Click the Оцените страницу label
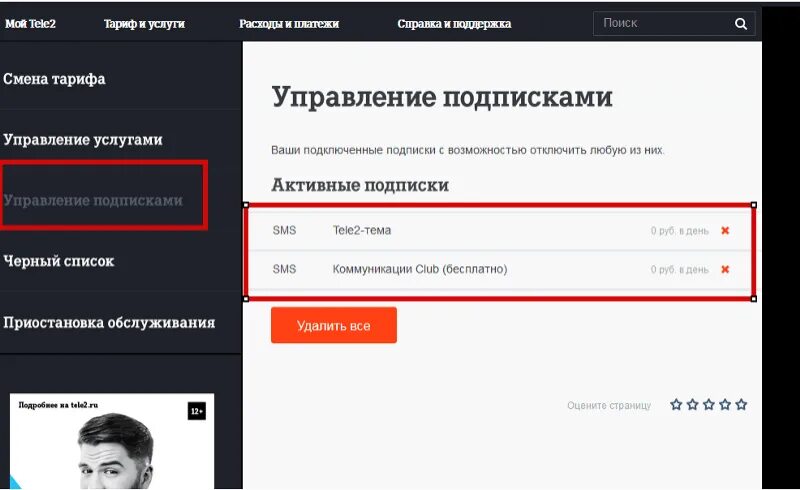This screenshot has width=800, height=490. (609, 405)
